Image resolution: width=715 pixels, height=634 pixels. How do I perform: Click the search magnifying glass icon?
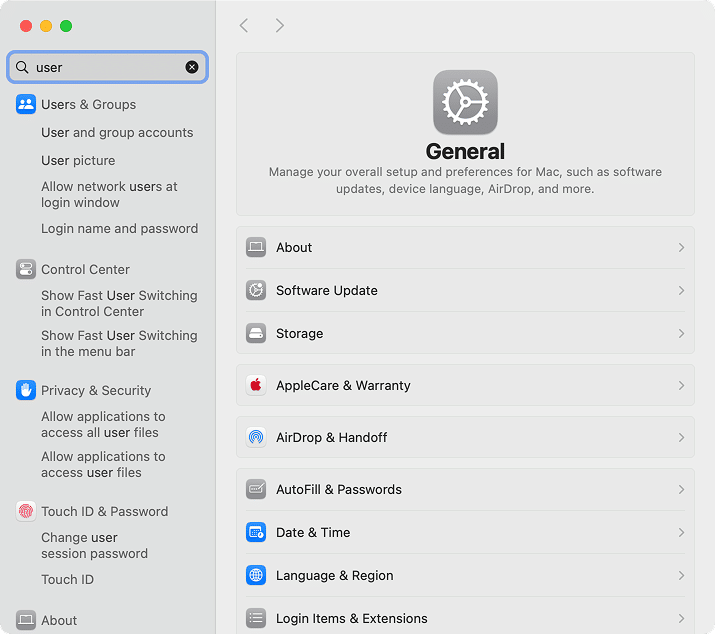coord(22,68)
